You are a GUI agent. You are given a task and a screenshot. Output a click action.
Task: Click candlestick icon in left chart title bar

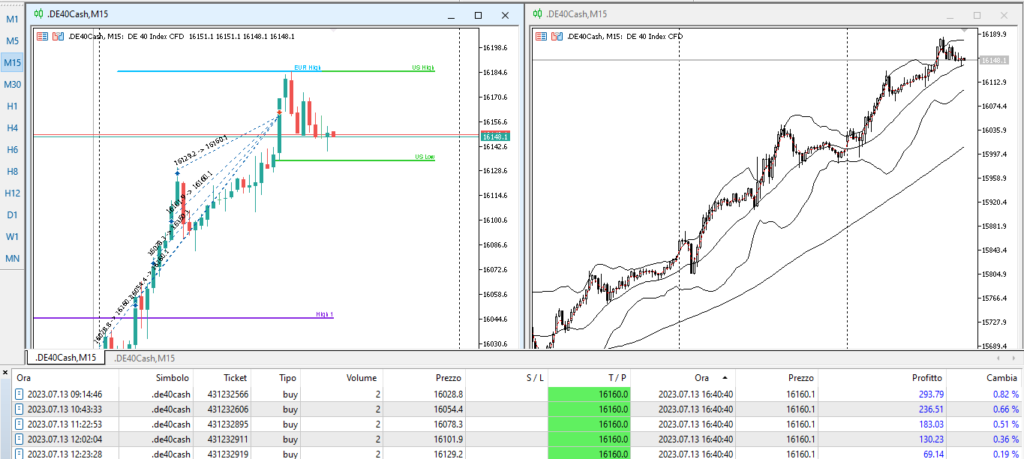coord(39,14)
